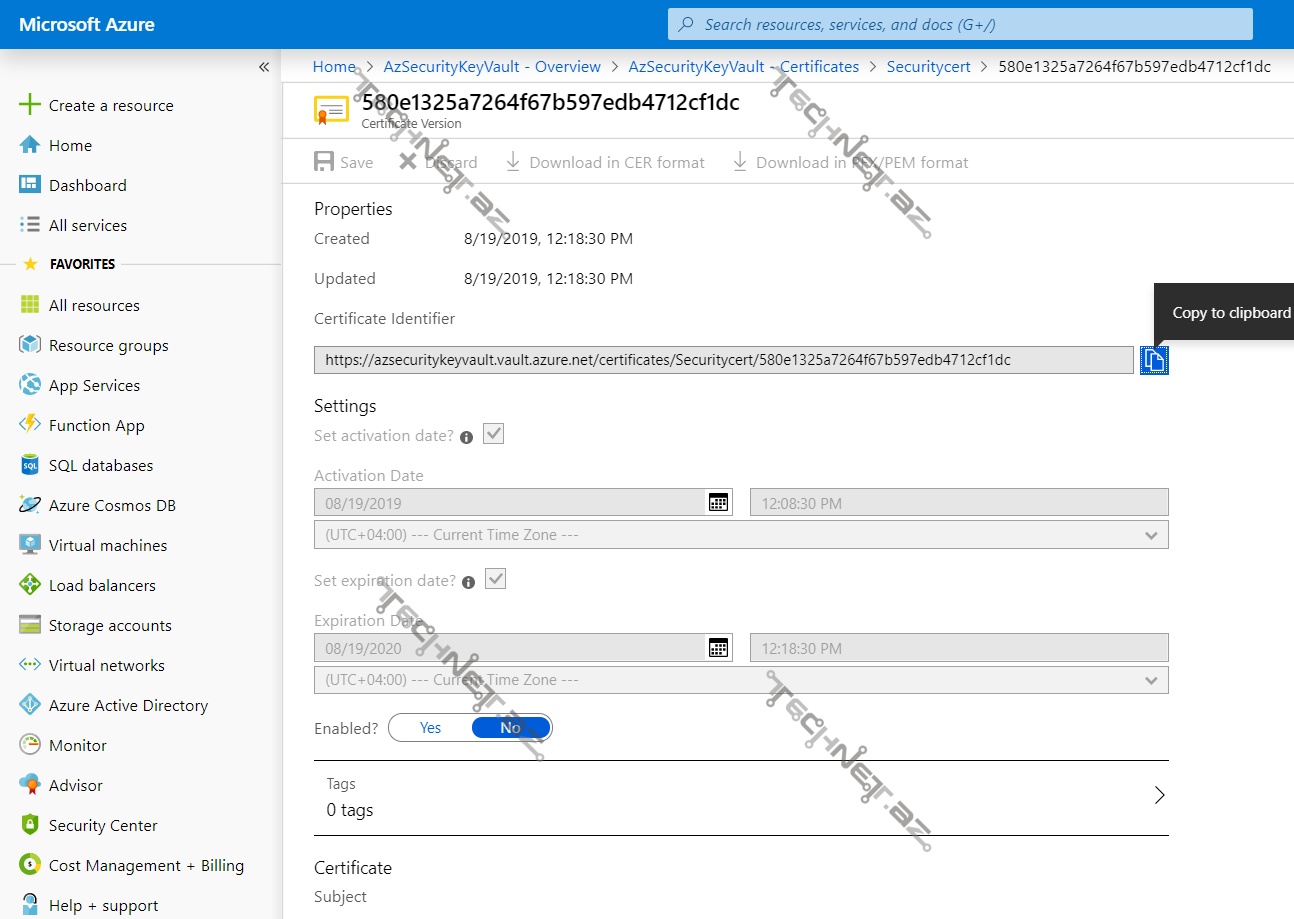The height and width of the screenshot is (919, 1294).
Task: Click Download in PFX/PEM format button
Action: 851,162
